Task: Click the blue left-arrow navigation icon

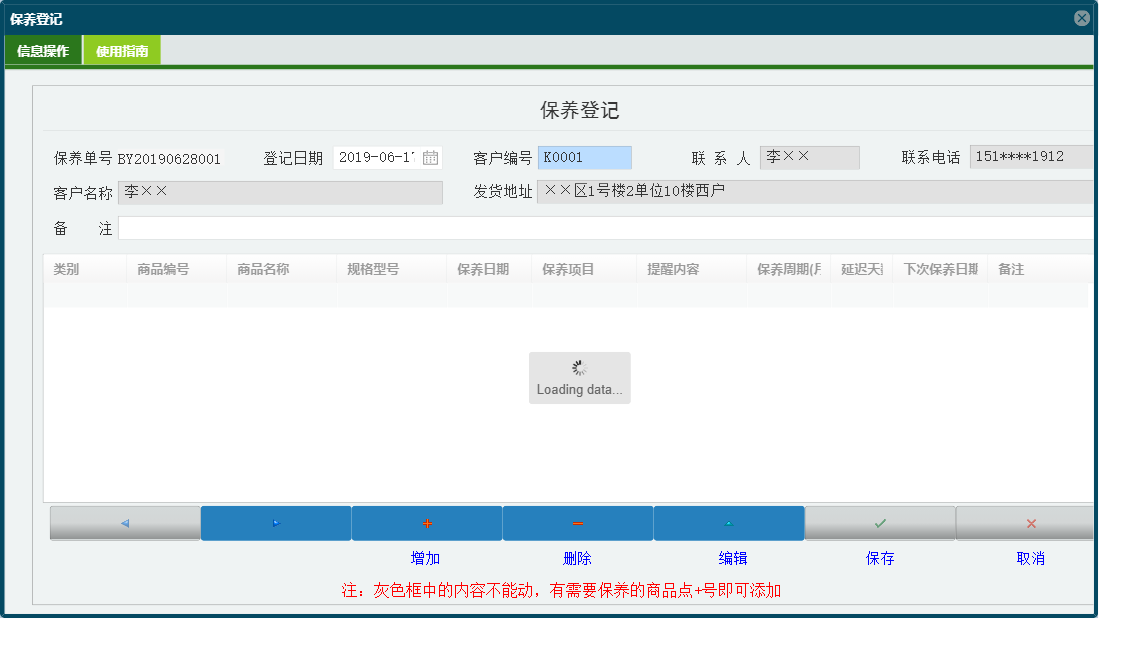Action: click(x=124, y=522)
